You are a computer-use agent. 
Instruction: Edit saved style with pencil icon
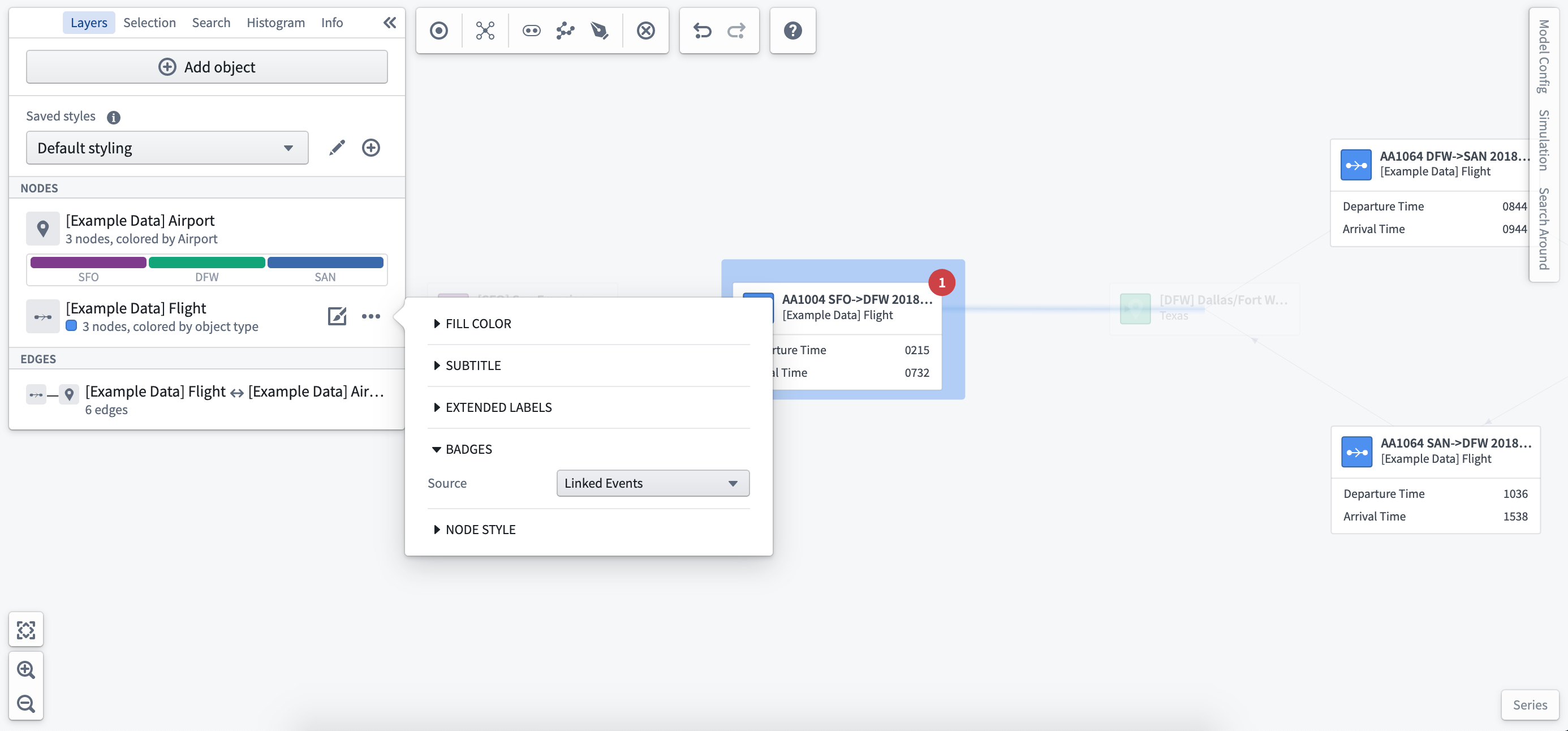pos(337,148)
